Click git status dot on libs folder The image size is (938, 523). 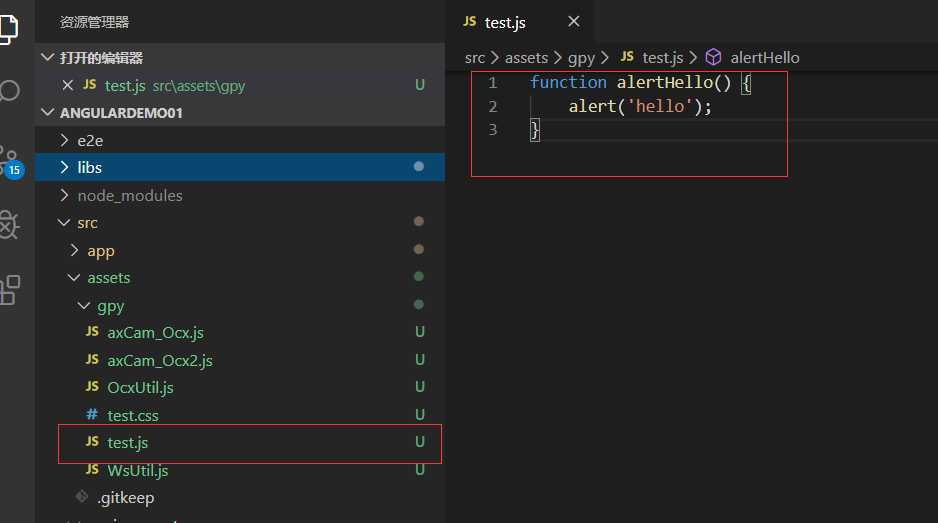tap(419, 166)
